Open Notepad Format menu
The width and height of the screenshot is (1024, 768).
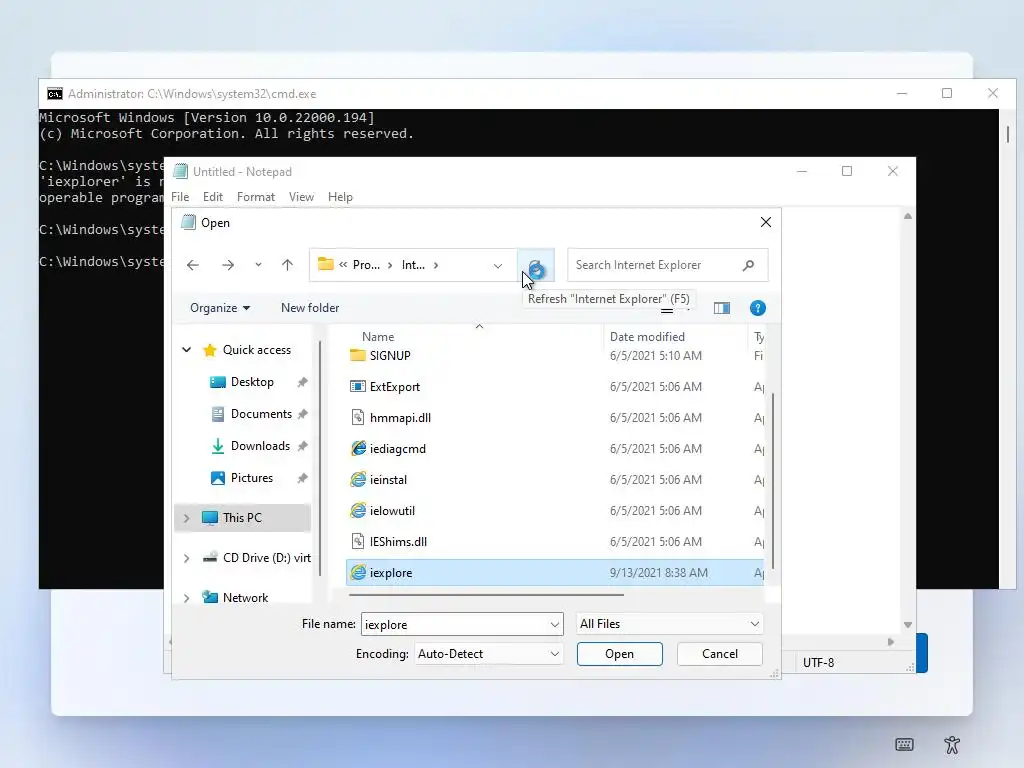(x=255, y=197)
